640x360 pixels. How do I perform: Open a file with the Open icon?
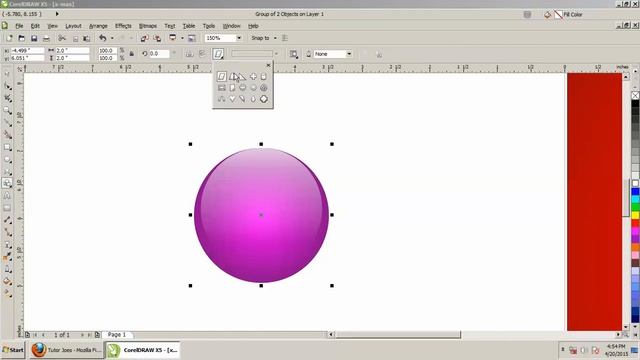pyautogui.click(x=22, y=38)
